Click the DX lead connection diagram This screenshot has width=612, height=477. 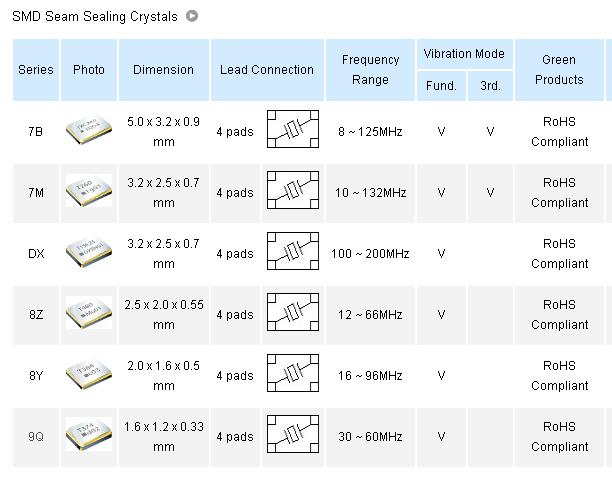point(293,253)
